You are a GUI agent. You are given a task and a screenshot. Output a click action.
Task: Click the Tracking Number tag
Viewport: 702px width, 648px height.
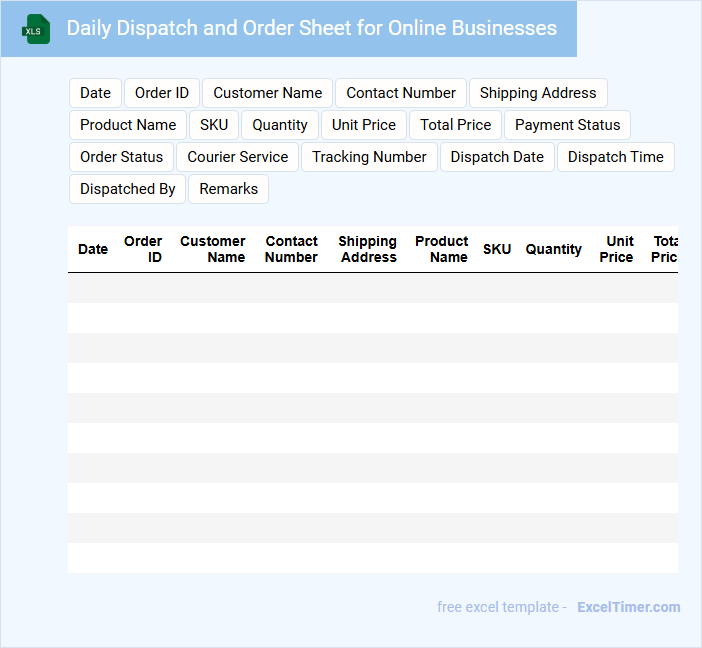[x=369, y=157]
